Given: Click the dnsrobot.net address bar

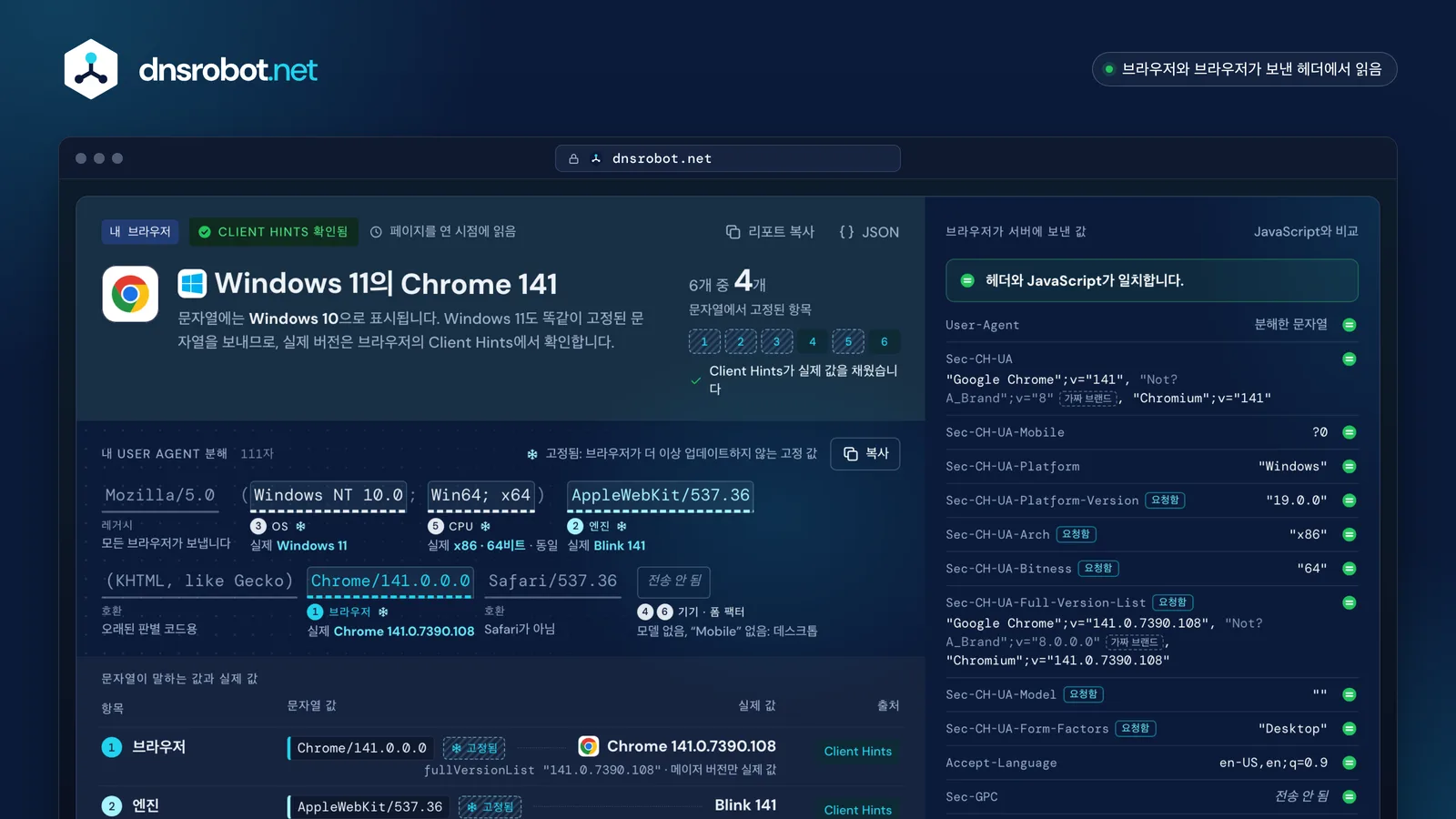Looking at the screenshot, I should (x=728, y=158).
